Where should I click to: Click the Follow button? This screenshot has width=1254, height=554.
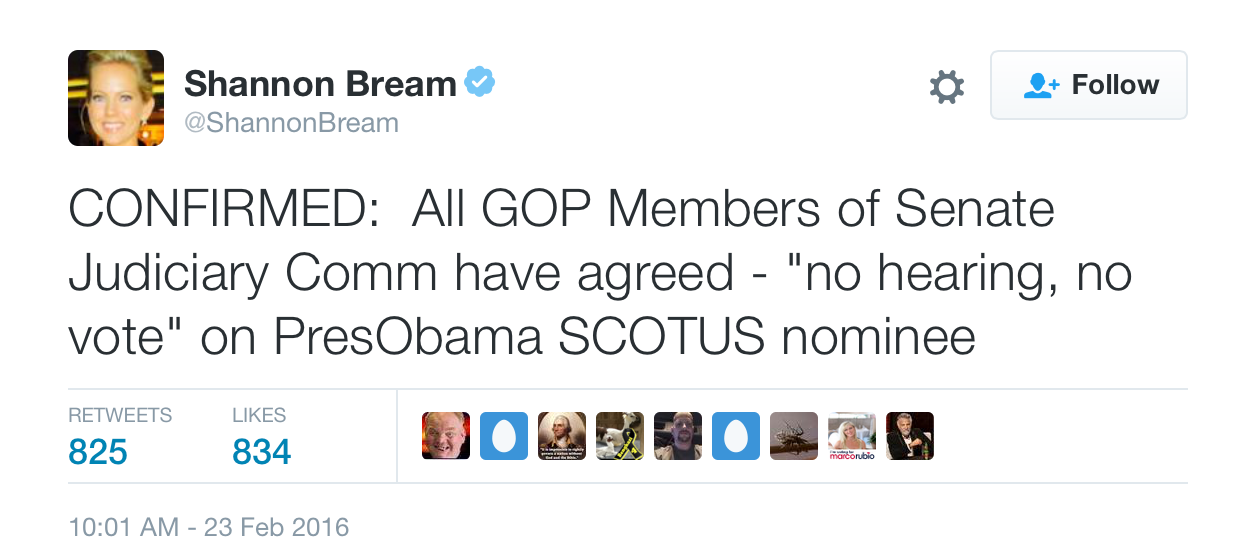coord(1088,85)
